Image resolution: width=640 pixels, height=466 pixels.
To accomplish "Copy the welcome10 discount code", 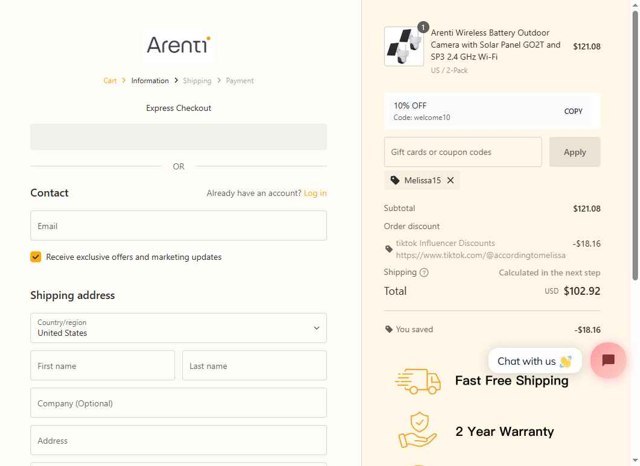I will [573, 111].
